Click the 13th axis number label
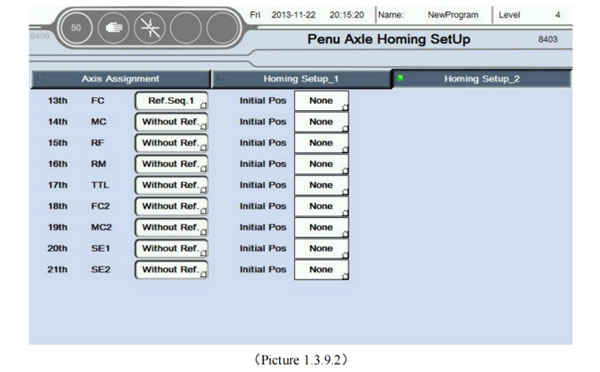Viewport: 600px width, 372px height. click(57, 101)
